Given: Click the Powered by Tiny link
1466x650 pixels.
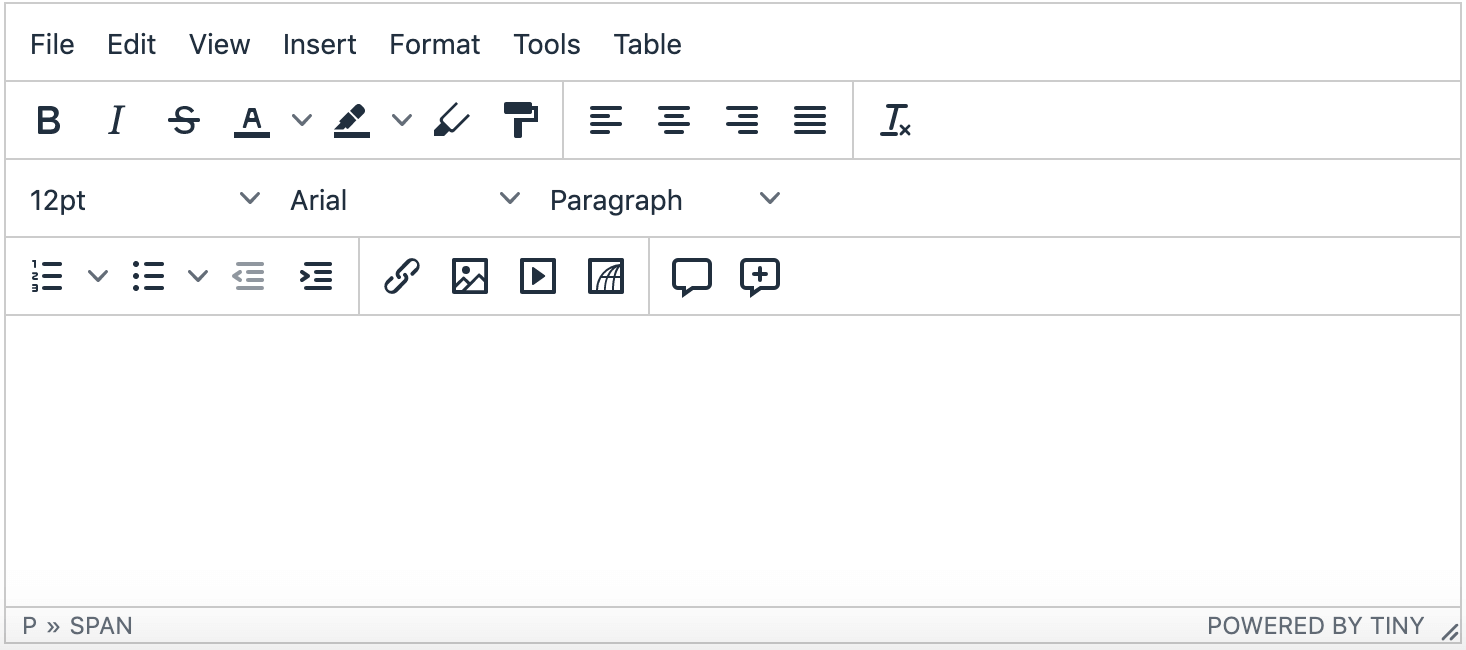Looking at the screenshot, I should (1316, 625).
